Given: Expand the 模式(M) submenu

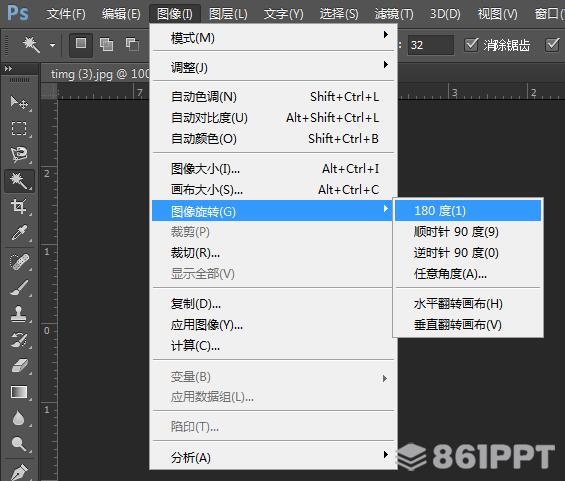Looking at the screenshot, I should click(x=273, y=37).
